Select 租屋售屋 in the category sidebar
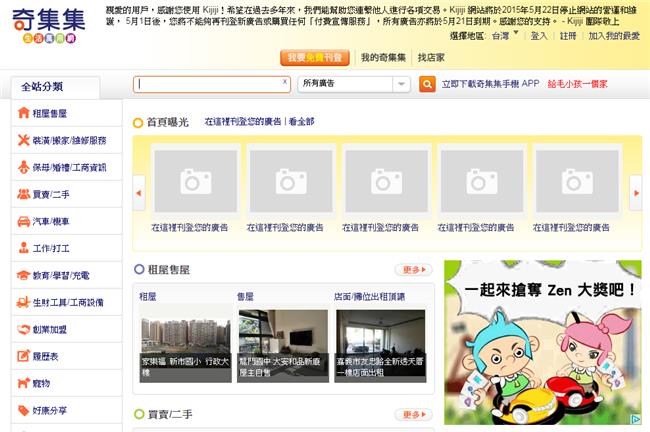Image resolution: width=650 pixels, height=432 pixels. point(67,113)
